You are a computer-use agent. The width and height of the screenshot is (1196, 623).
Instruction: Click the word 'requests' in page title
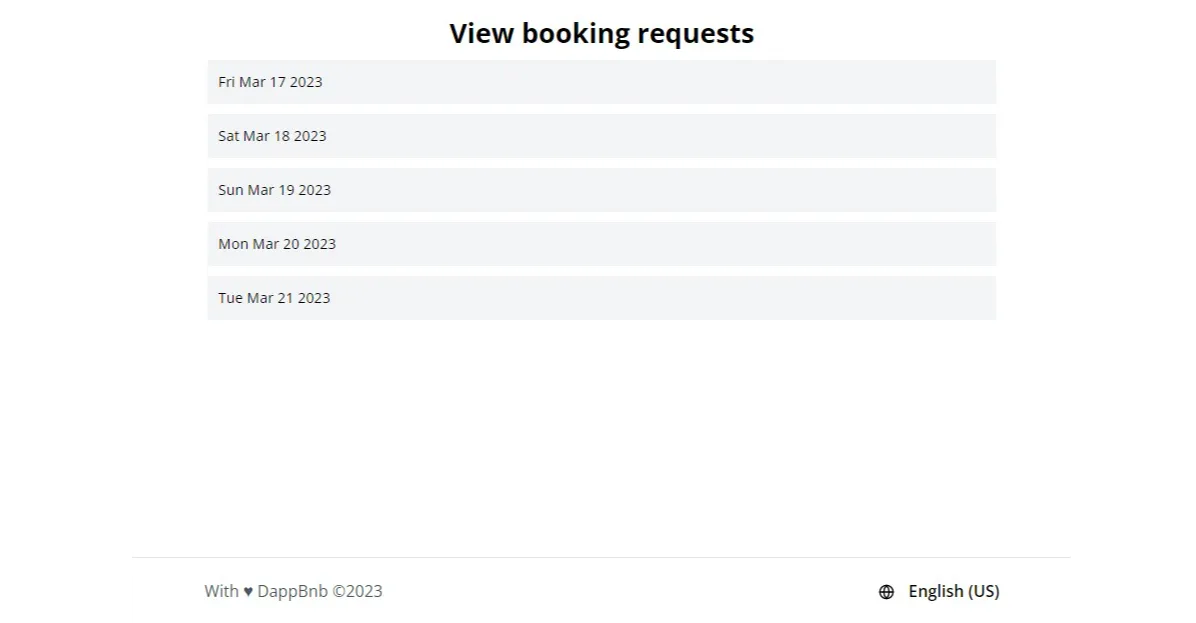click(695, 34)
